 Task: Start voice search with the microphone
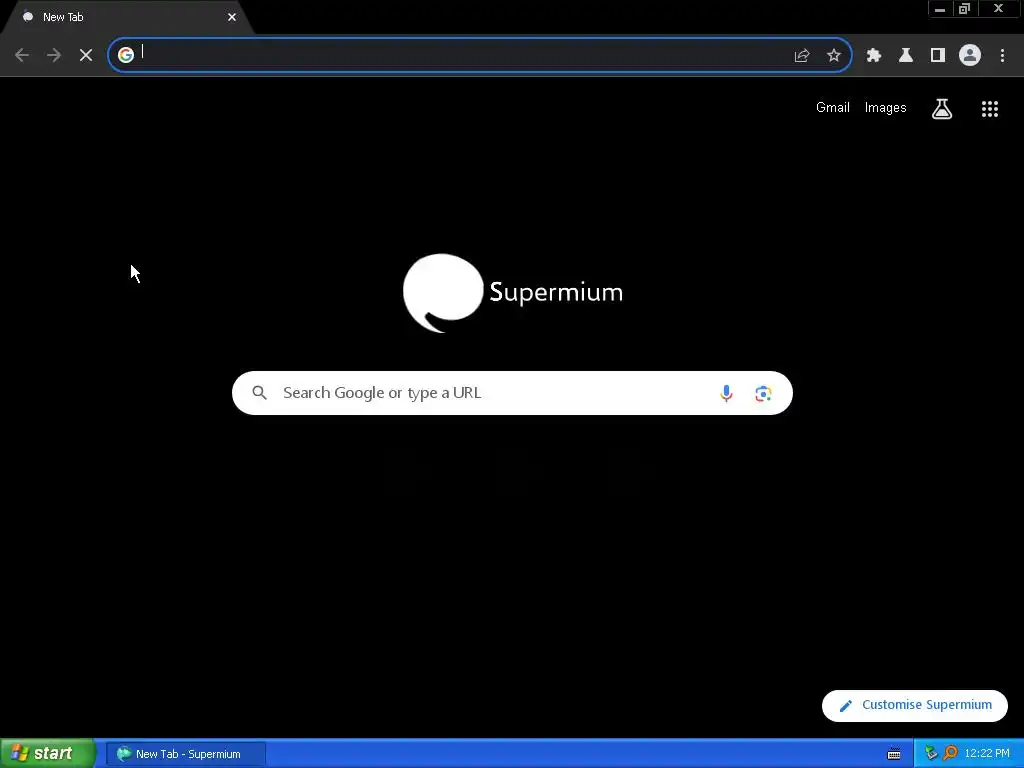[x=726, y=393]
